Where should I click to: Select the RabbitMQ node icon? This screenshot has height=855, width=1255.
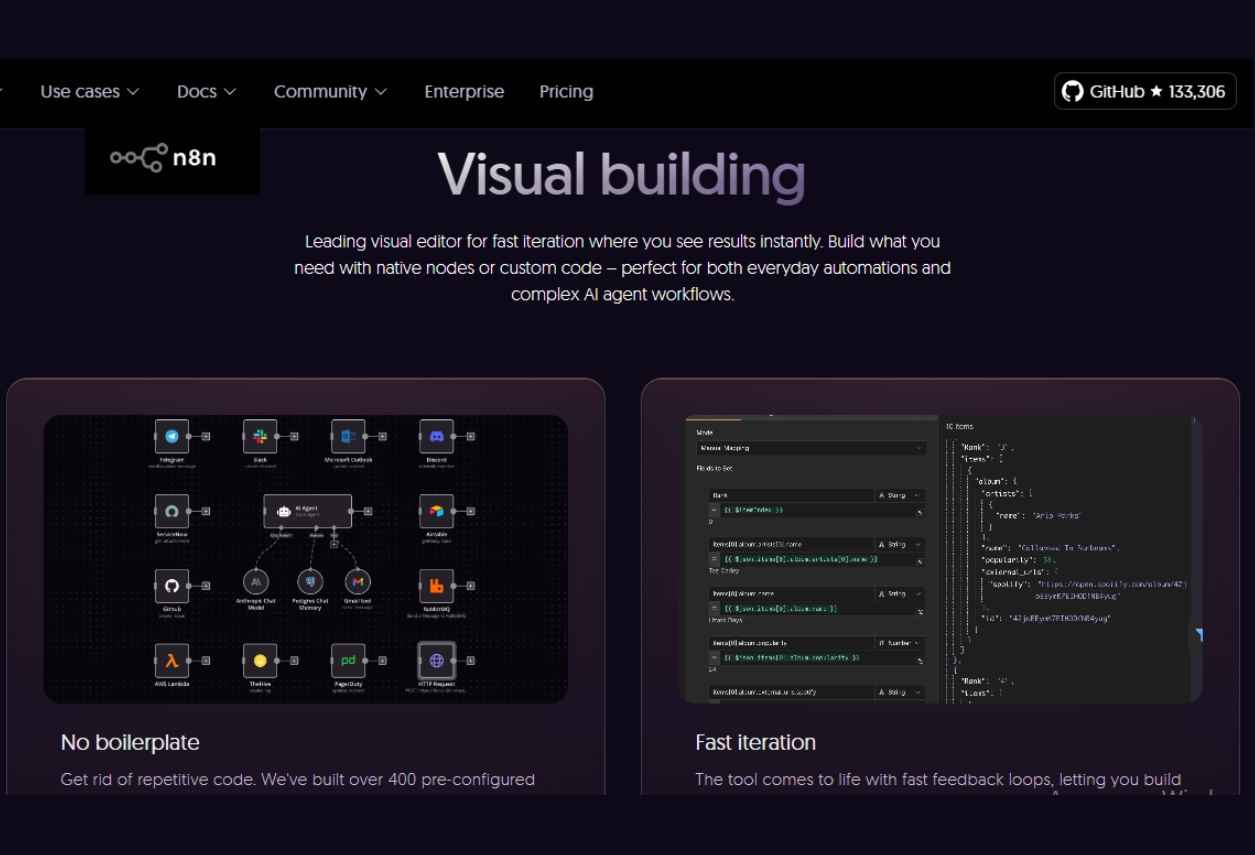[x=436, y=586]
